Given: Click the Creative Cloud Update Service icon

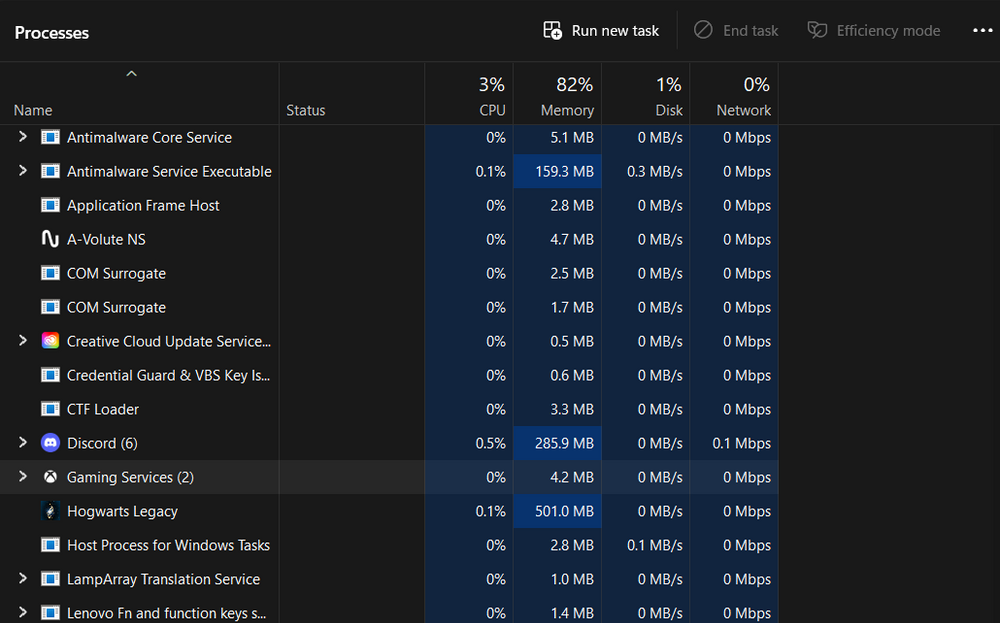Looking at the screenshot, I should coord(50,341).
